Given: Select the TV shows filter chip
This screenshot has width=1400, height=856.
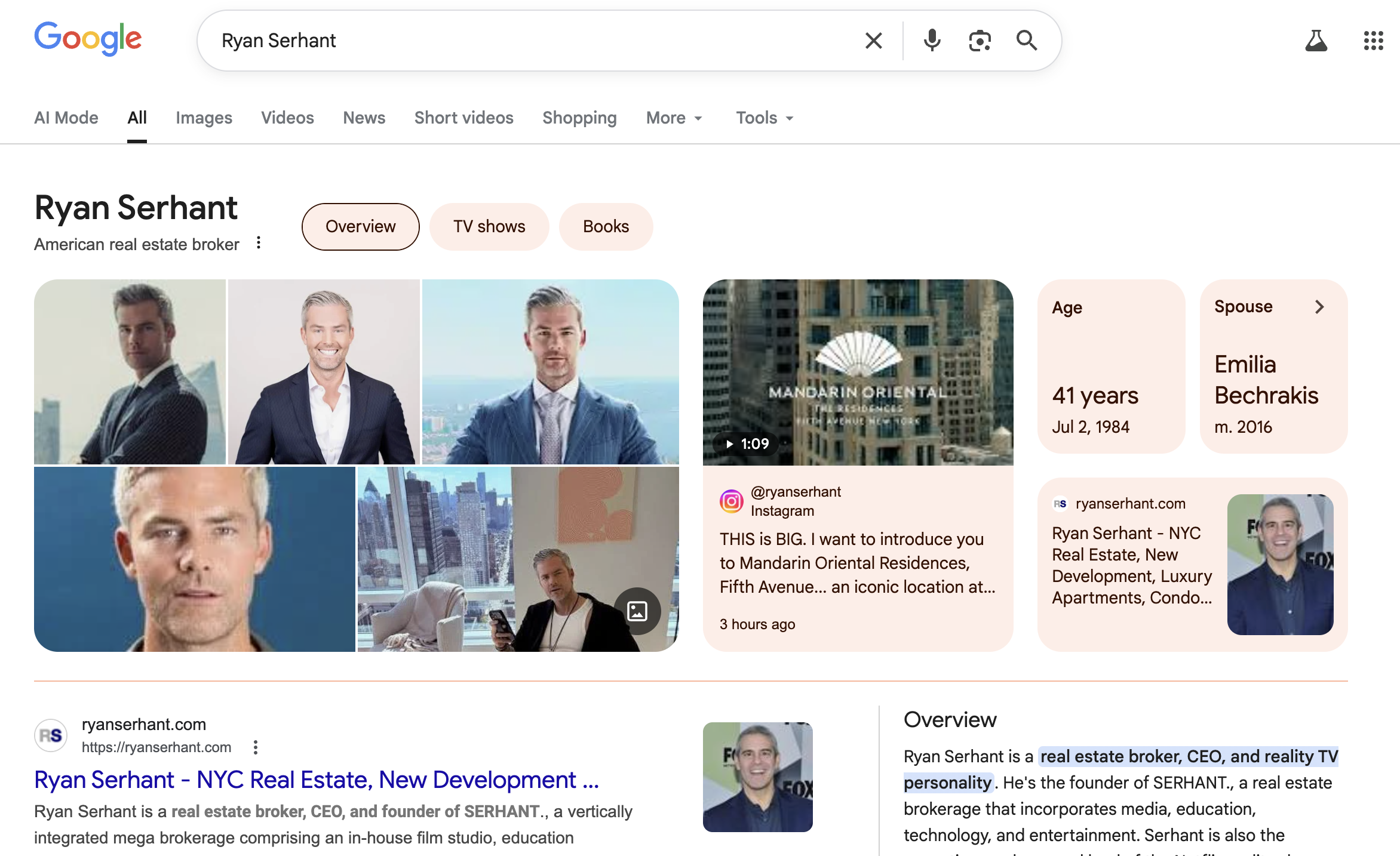Looking at the screenshot, I should 489,227.
